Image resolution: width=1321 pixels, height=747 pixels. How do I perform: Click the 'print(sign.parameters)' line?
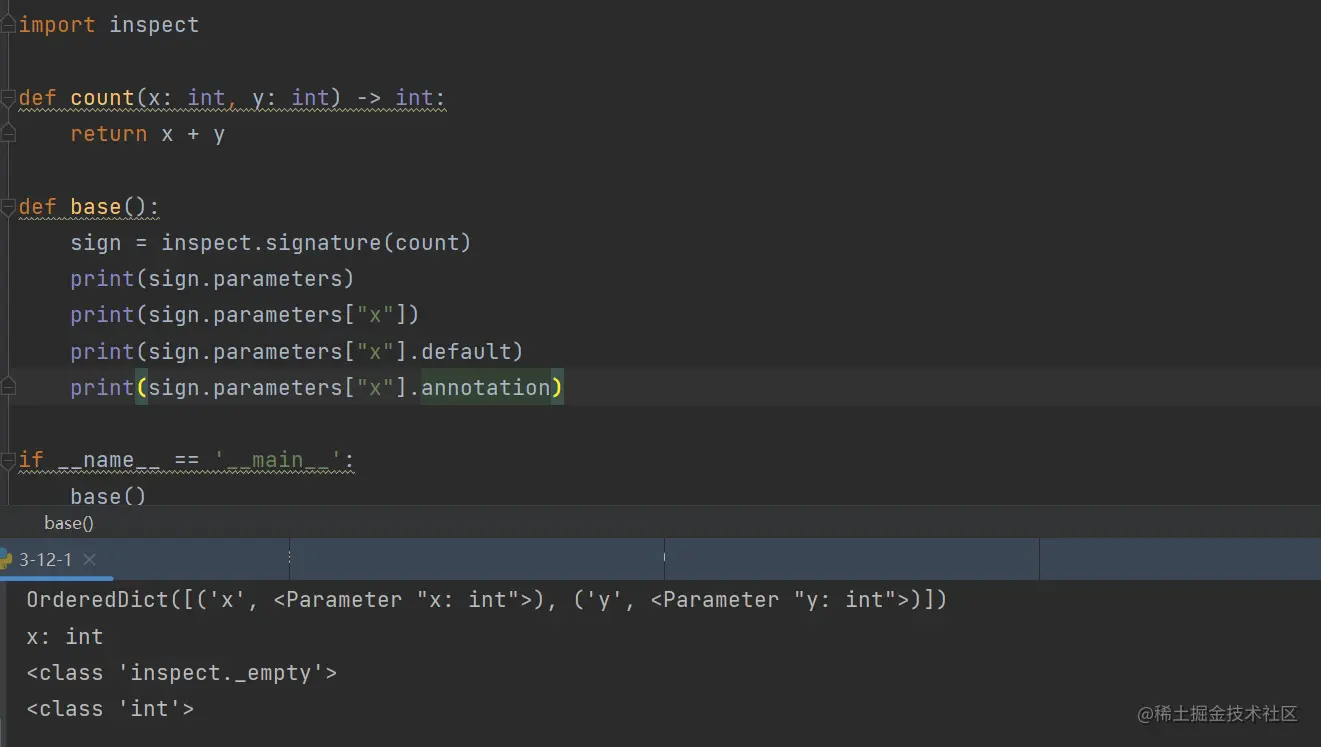tap(212, 279)
